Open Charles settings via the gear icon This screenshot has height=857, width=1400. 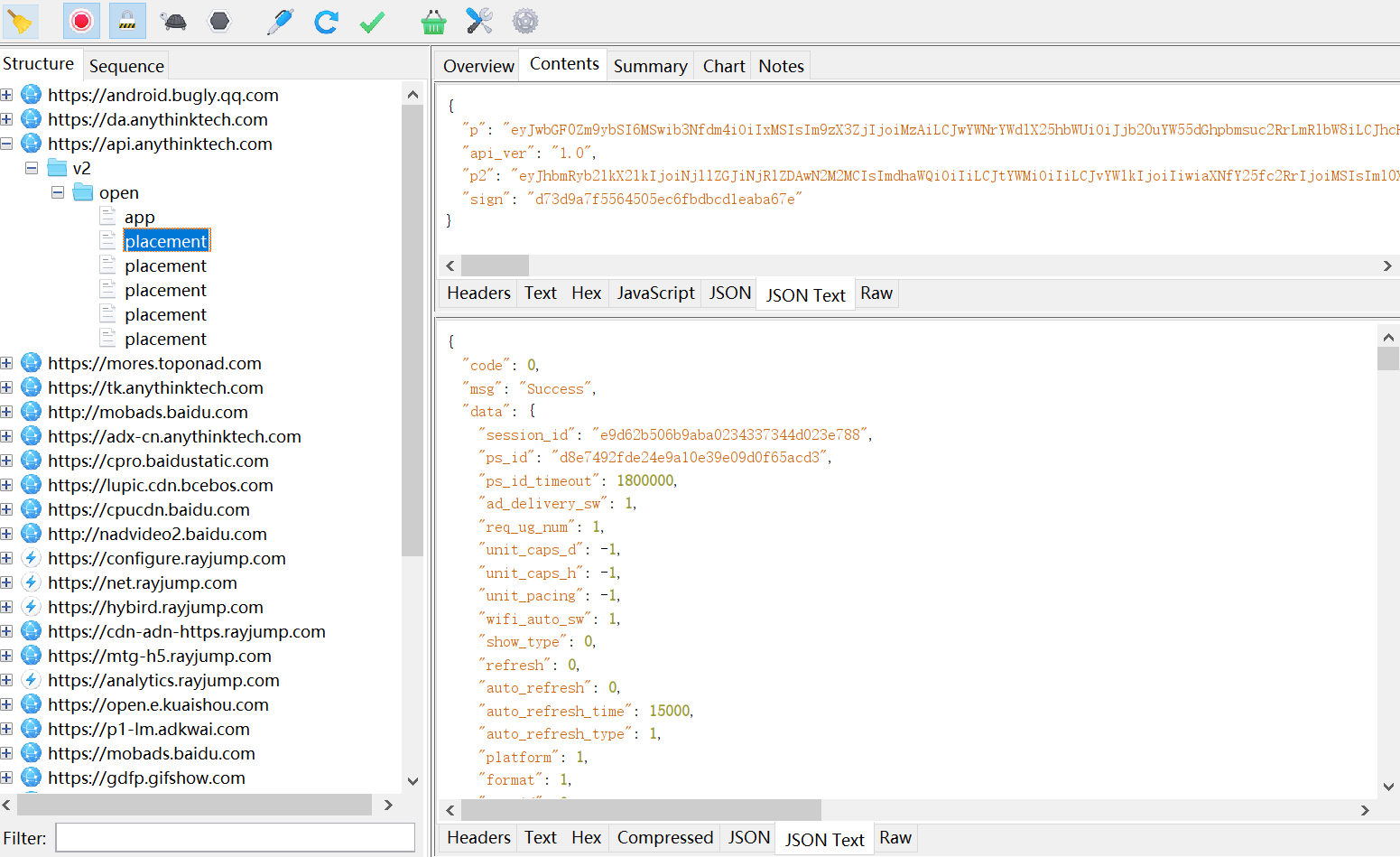click(525, 21)
